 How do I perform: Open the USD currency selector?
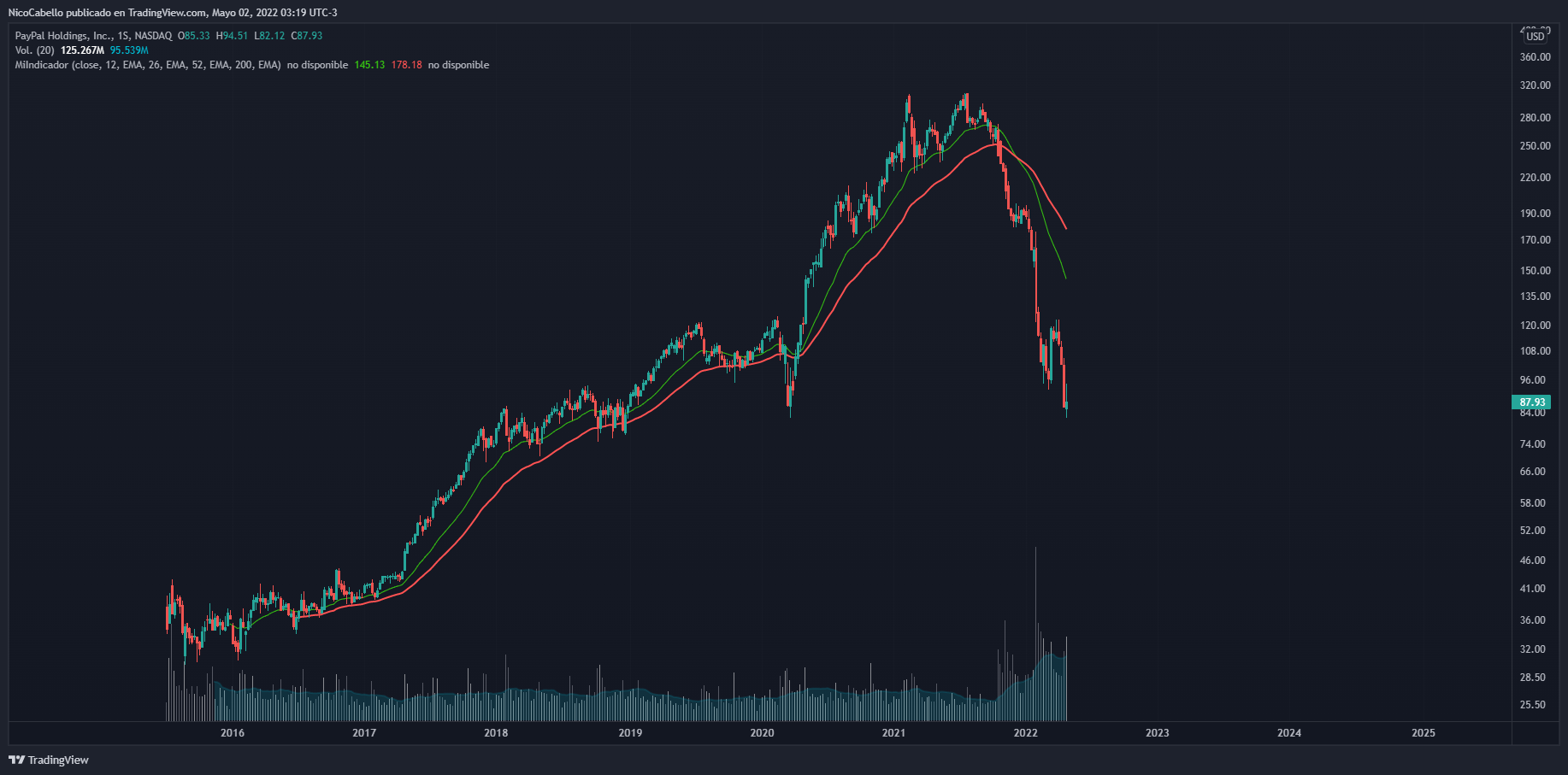[1536, 36]
